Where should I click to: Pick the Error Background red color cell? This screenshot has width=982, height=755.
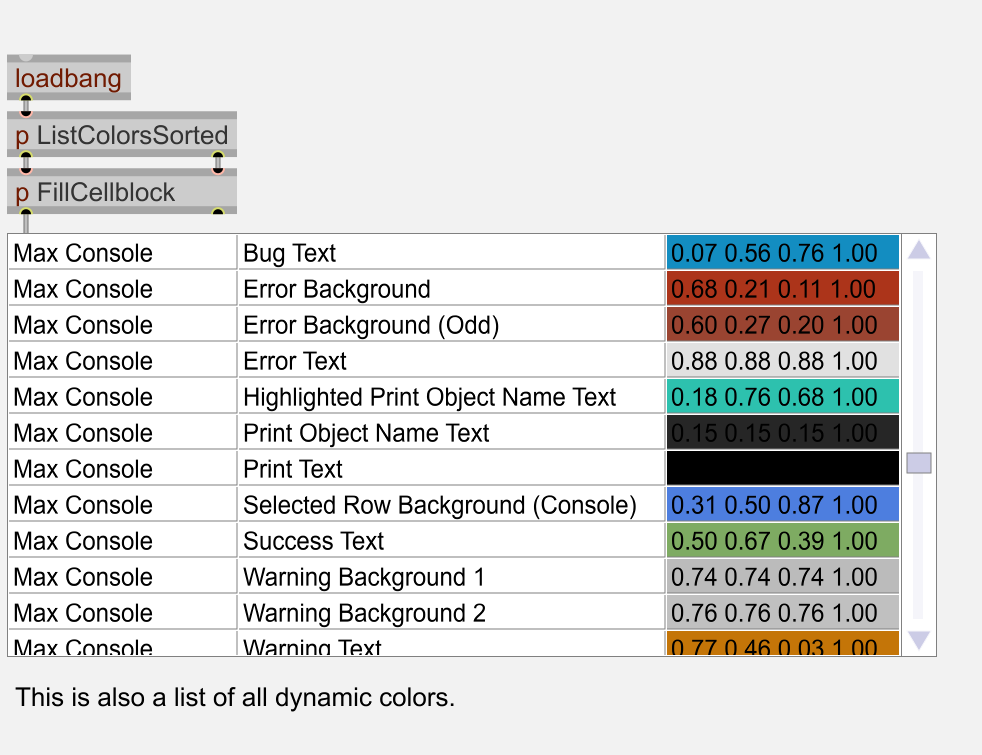pyautogui.click(x=783, y=289)
